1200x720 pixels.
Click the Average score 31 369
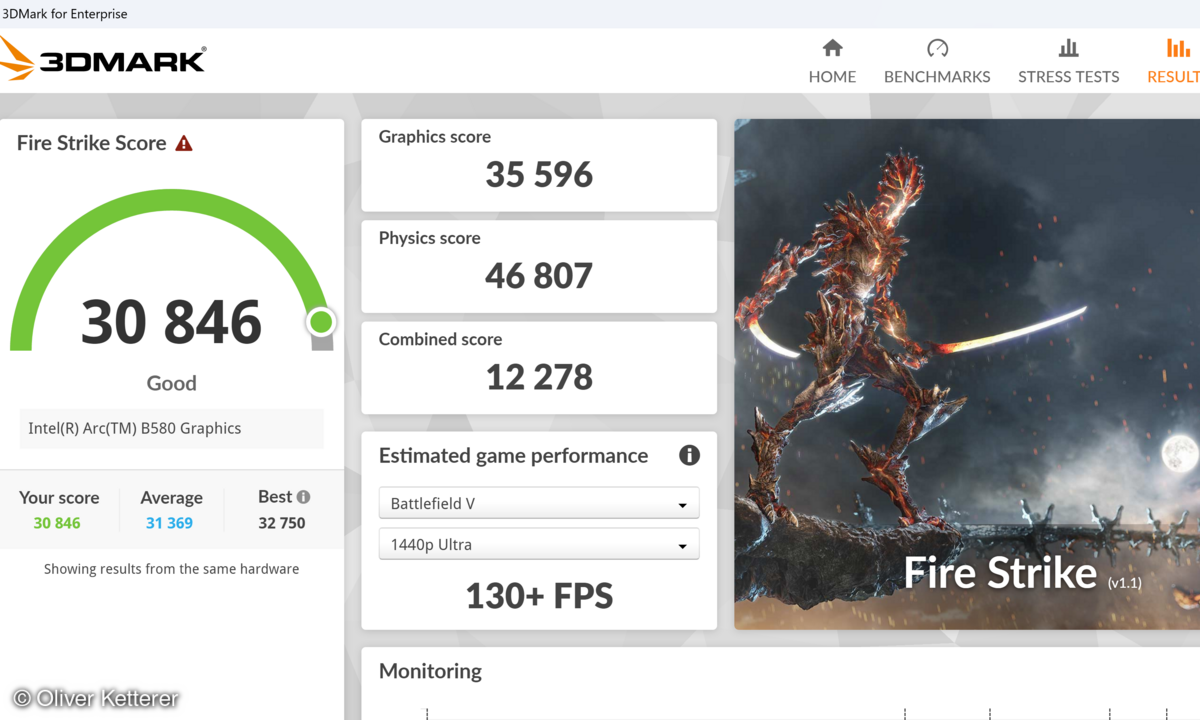click(169, 523)
